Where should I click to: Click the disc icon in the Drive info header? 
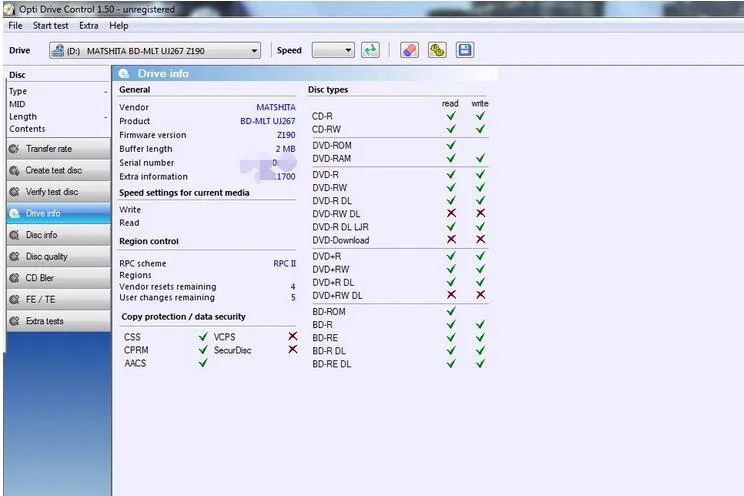point(124,74)
